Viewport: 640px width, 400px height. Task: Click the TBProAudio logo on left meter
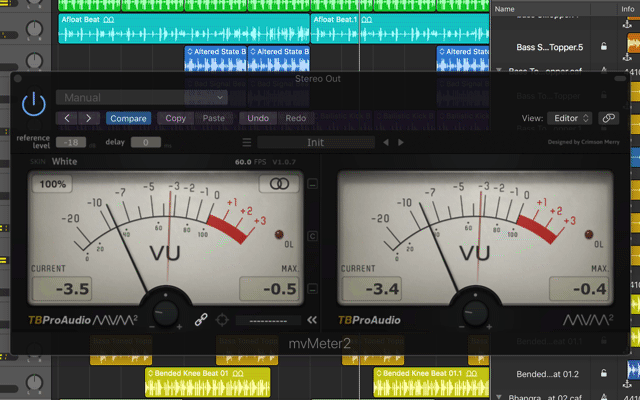tap(60, 320)
